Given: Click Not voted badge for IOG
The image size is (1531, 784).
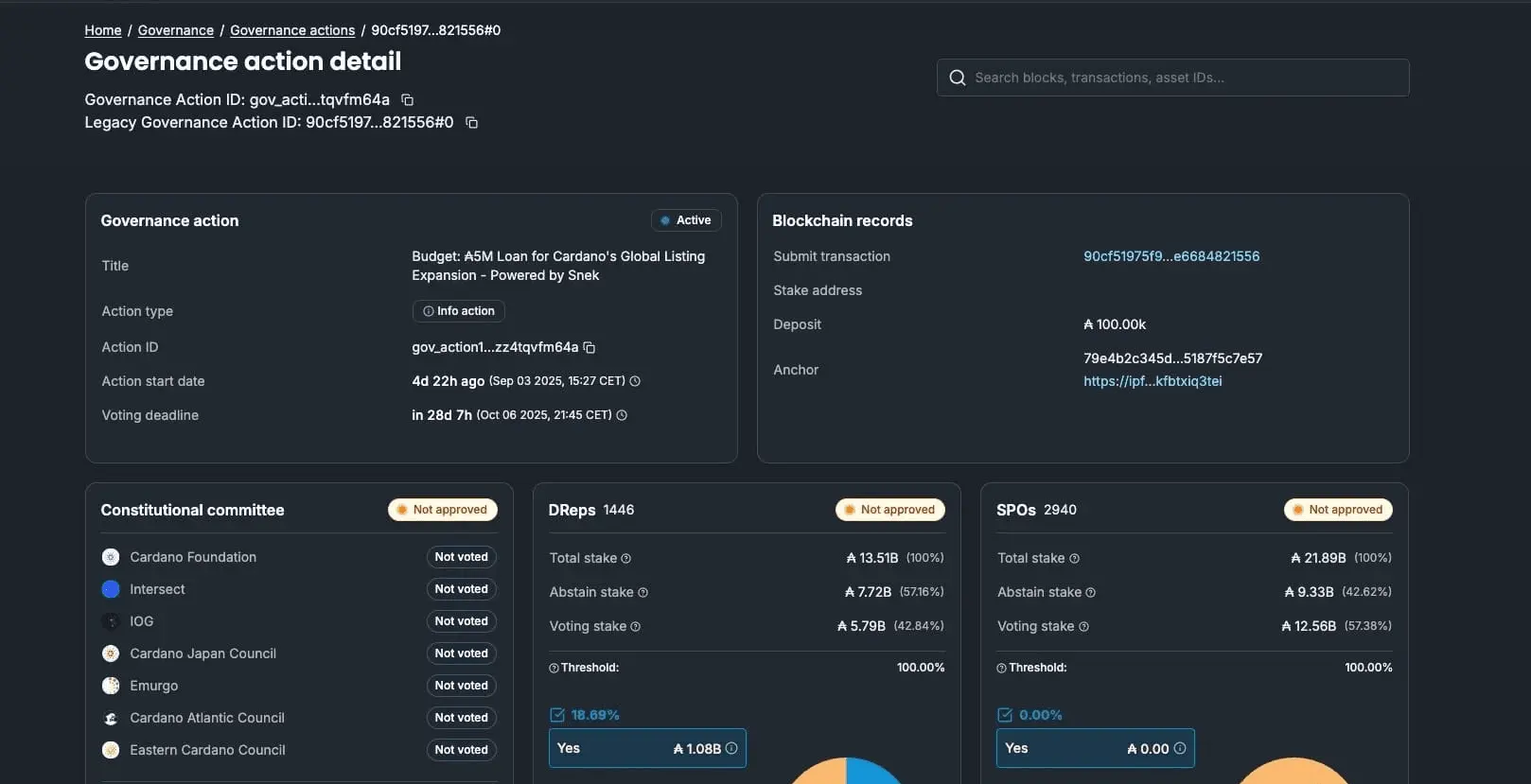Looking at the screenshot, I should [461, 621].
